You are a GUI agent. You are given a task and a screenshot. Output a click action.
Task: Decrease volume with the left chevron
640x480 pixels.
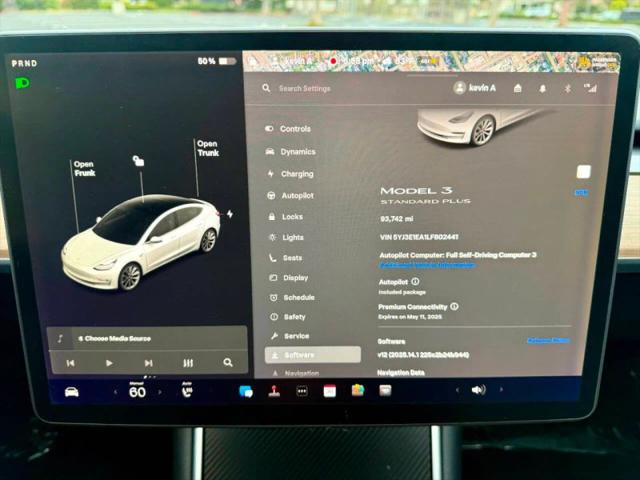point(457,390)
